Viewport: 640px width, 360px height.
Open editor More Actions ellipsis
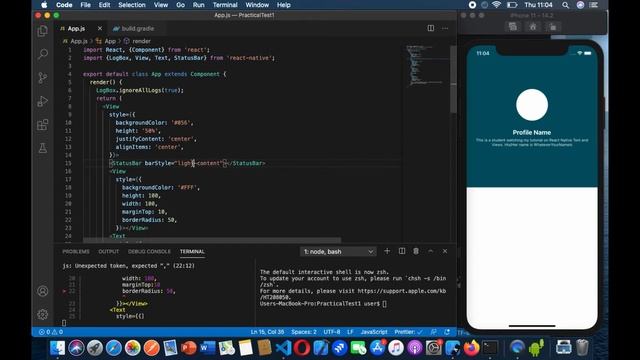(x=445, y=28)
